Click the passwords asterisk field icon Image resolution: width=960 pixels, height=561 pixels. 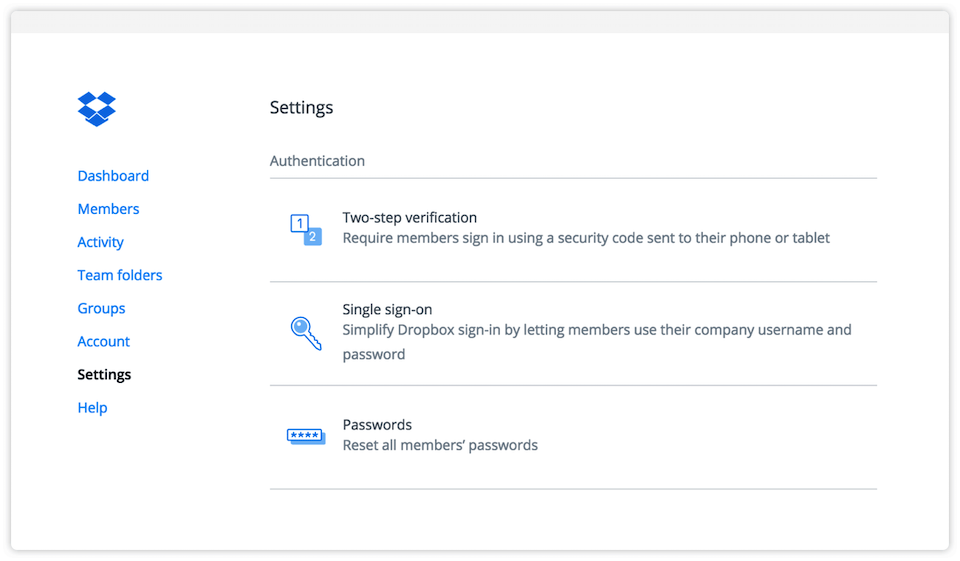tap(306, 436)
